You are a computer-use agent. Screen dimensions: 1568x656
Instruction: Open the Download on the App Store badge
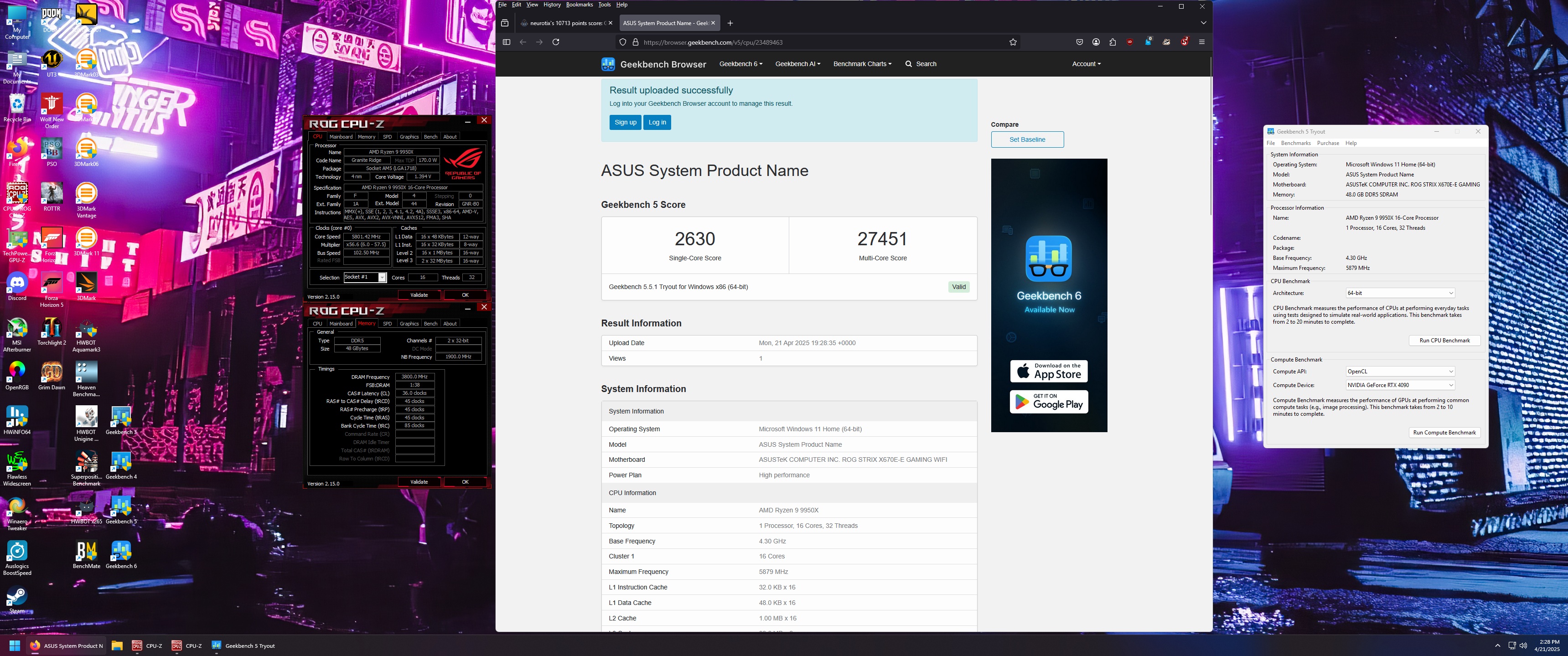click(1049, 371)
